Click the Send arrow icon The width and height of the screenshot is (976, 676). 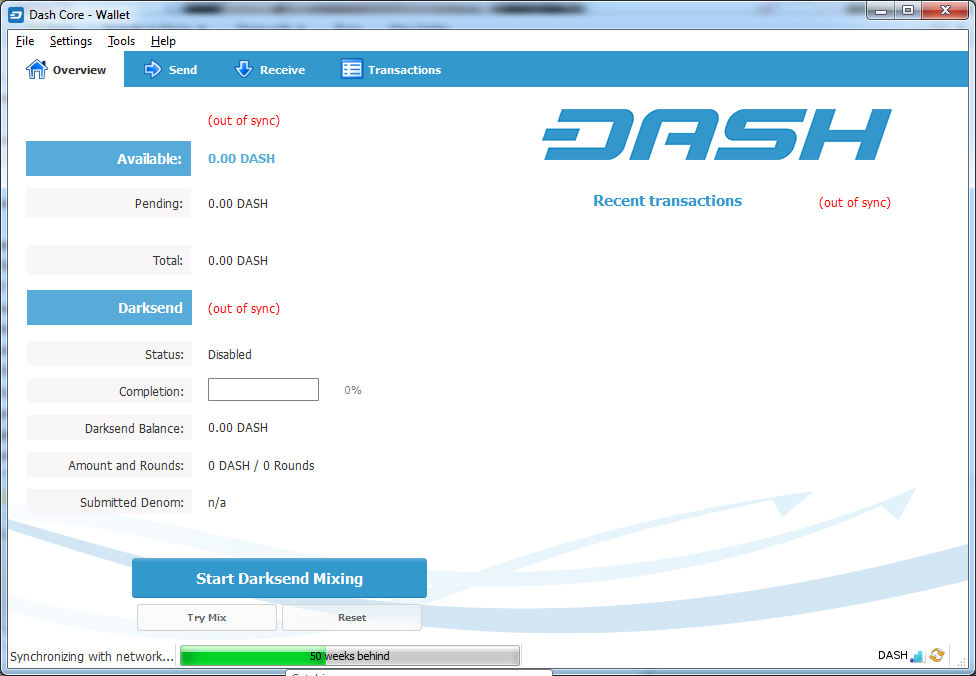152,69
